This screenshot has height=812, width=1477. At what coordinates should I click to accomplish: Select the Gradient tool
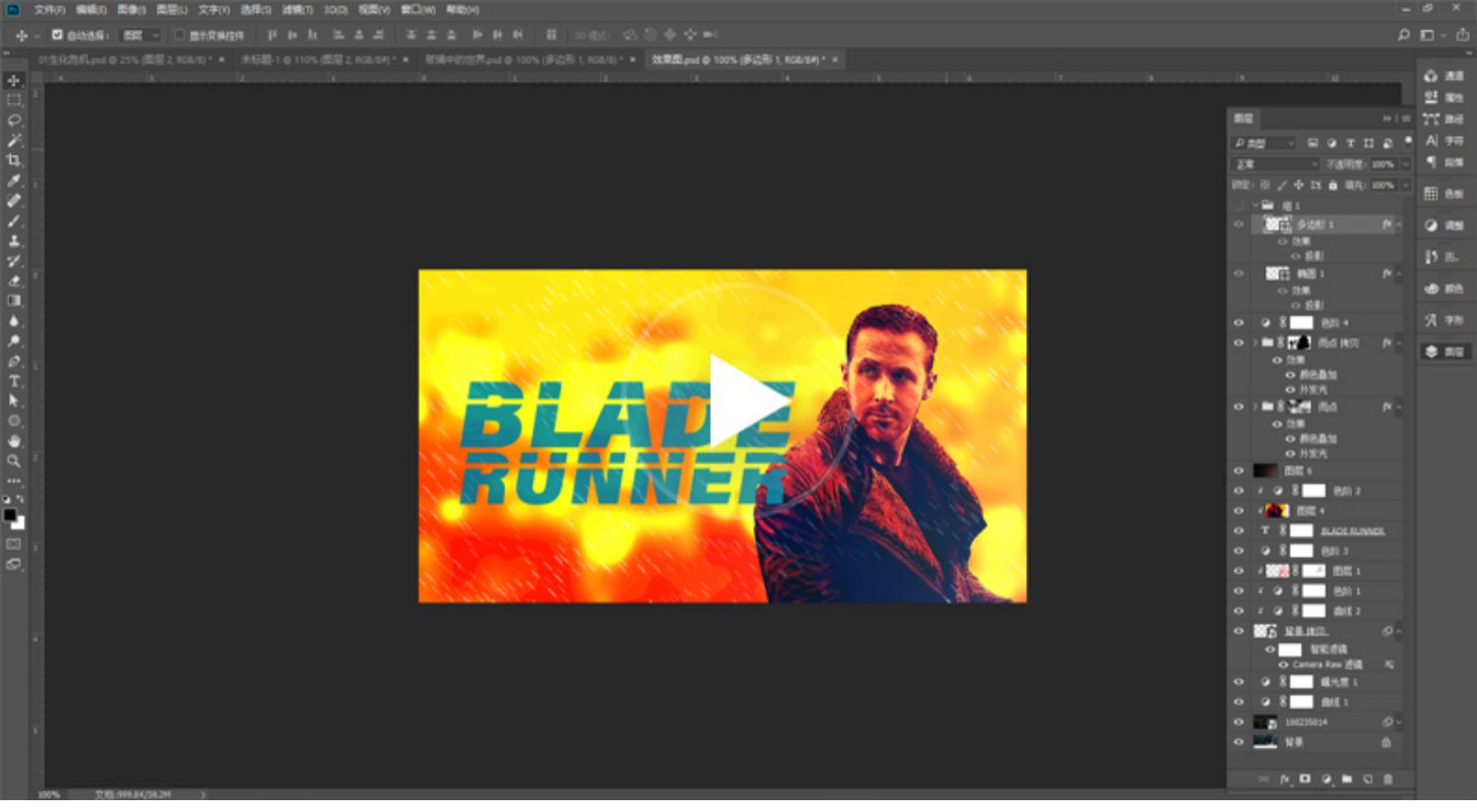click(x=14, y=301)
